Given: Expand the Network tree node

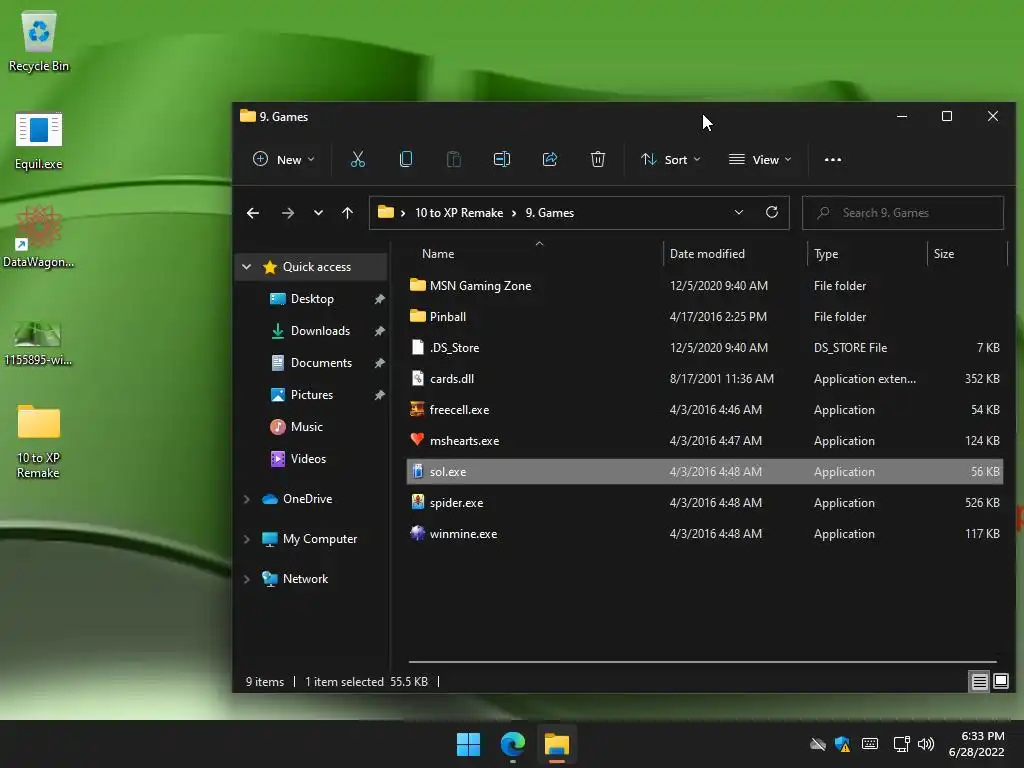Looking at the screenshot, I should tap(247, 579).
